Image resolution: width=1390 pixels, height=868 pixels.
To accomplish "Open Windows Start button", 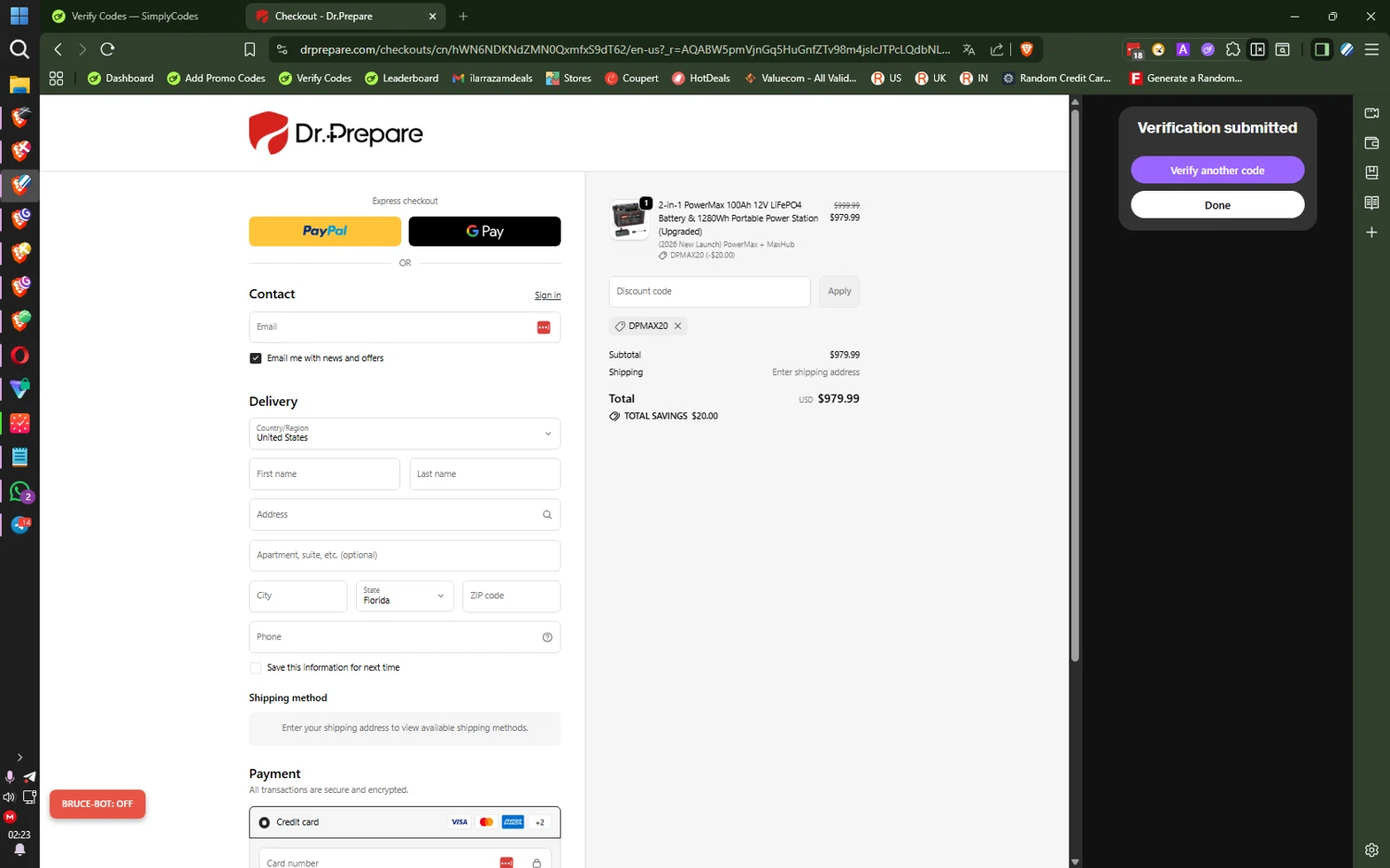I will [19, 16].
